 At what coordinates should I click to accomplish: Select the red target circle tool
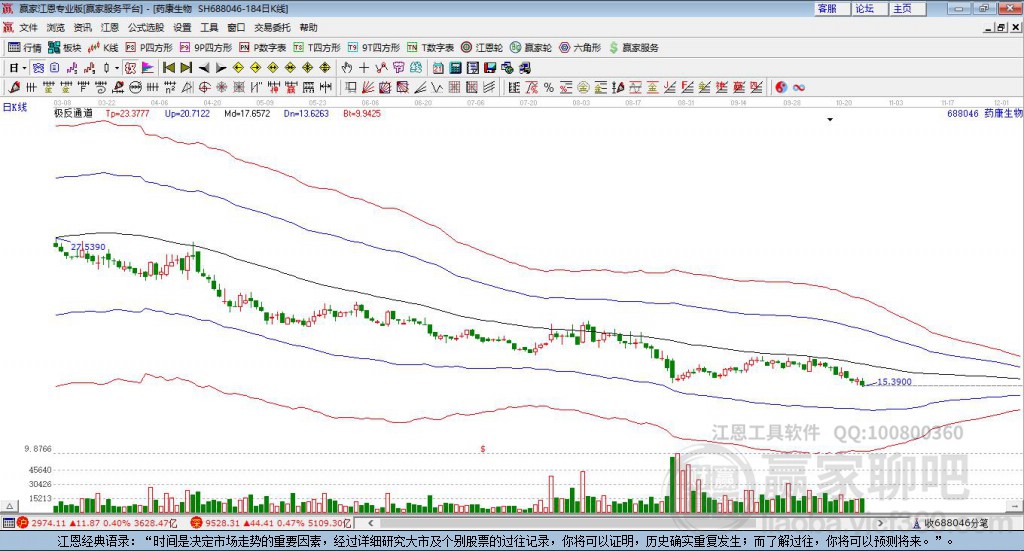click(204, 87)
